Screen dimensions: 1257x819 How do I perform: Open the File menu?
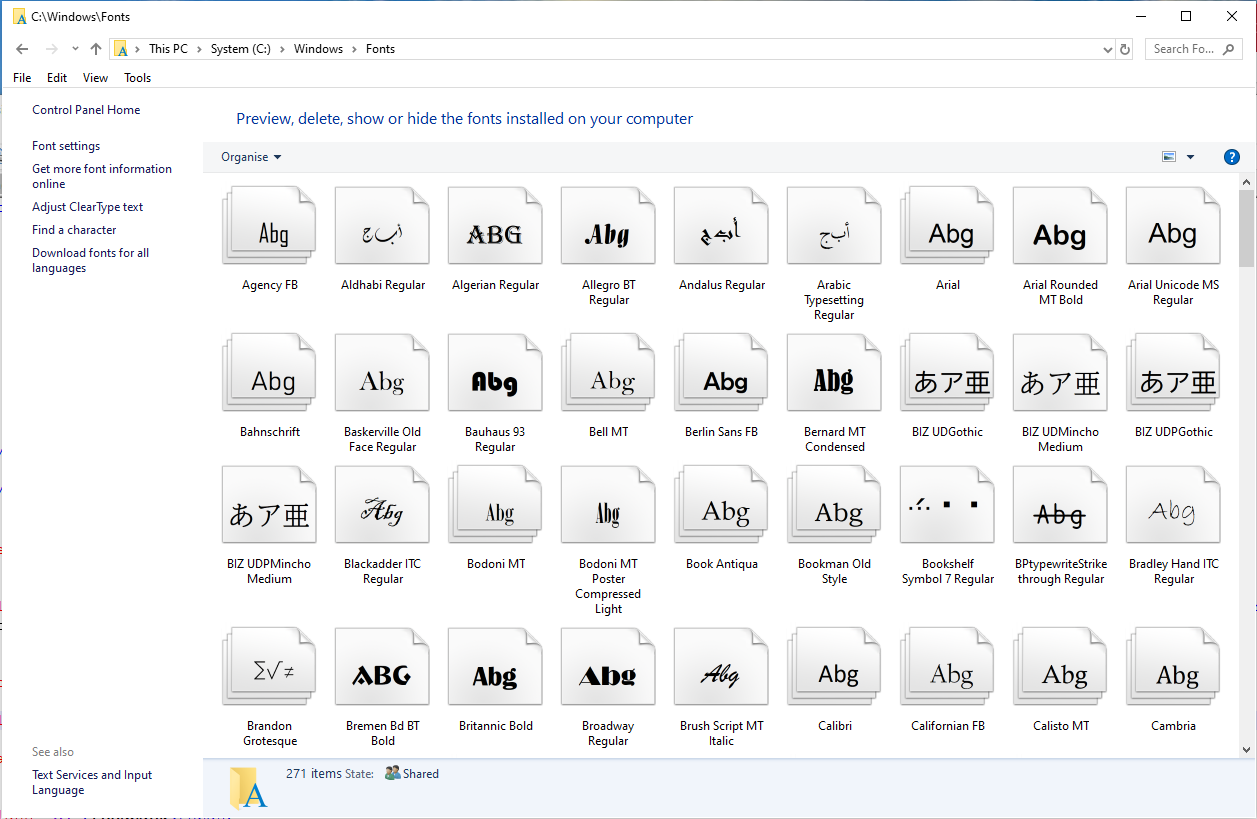[22, 78]
